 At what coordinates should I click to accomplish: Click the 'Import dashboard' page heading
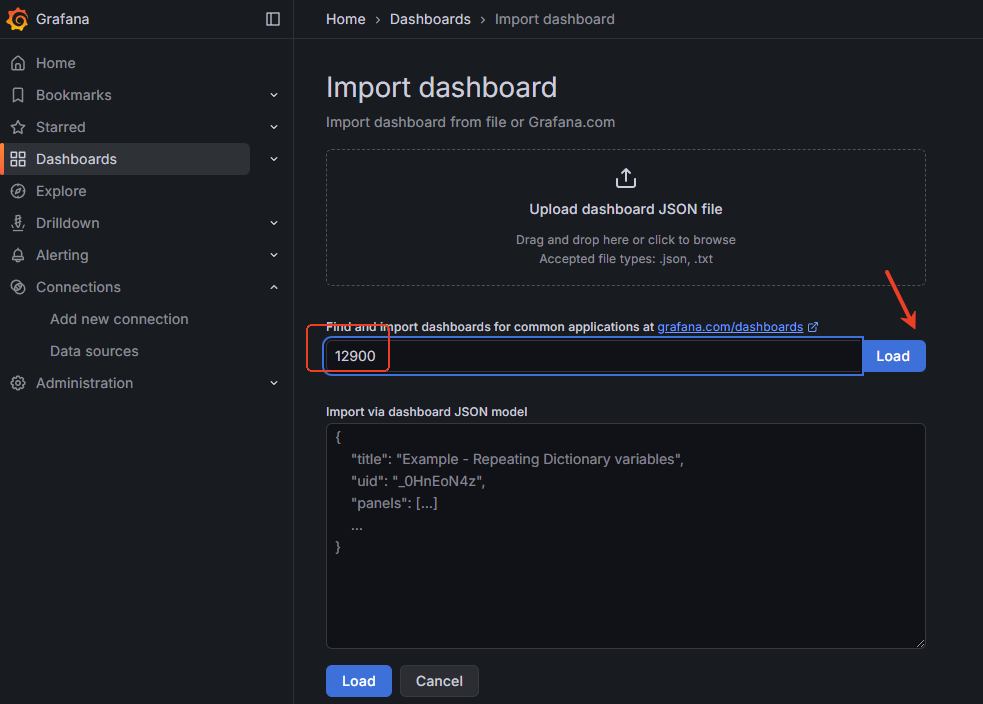pyautogui.click(x=441, y=88)
